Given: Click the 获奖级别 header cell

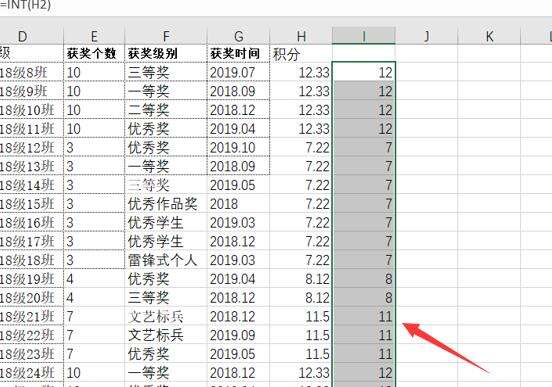Looking at the screenshot, I should 166,54.
